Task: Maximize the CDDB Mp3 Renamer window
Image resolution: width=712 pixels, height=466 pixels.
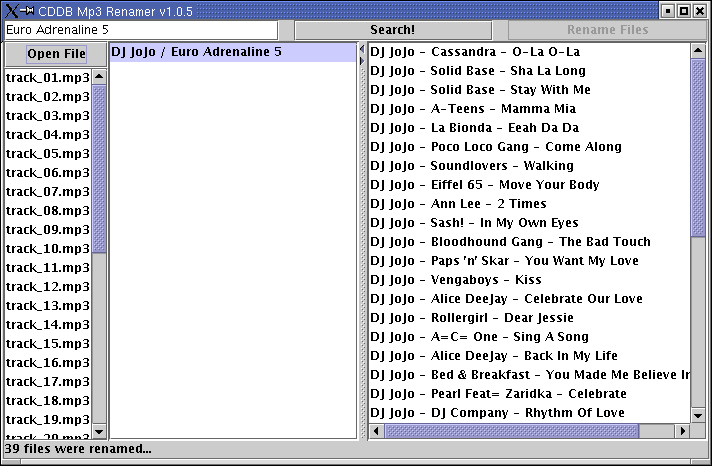Action: 684,11
